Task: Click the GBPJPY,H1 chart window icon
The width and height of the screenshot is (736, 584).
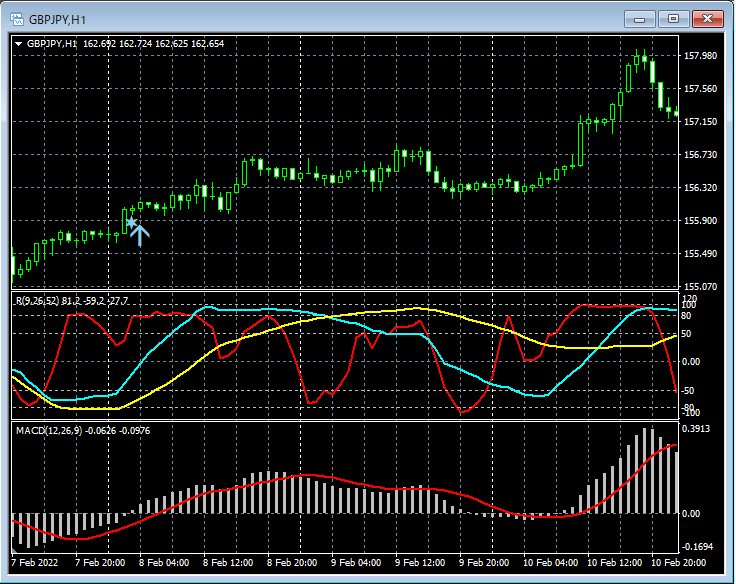Action: [17, 20]
